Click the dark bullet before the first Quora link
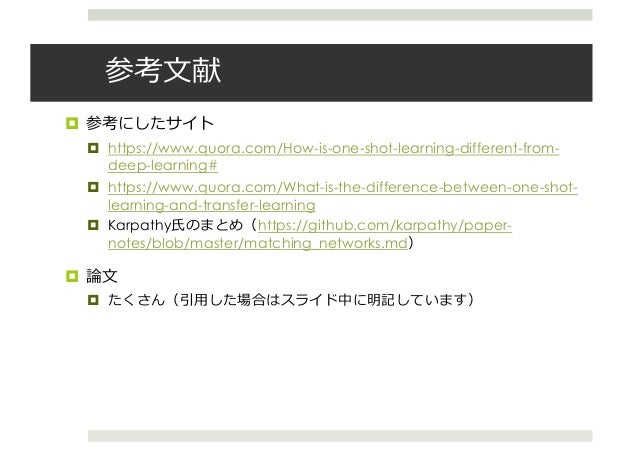 pyautogui.click(x=93, y=148)
